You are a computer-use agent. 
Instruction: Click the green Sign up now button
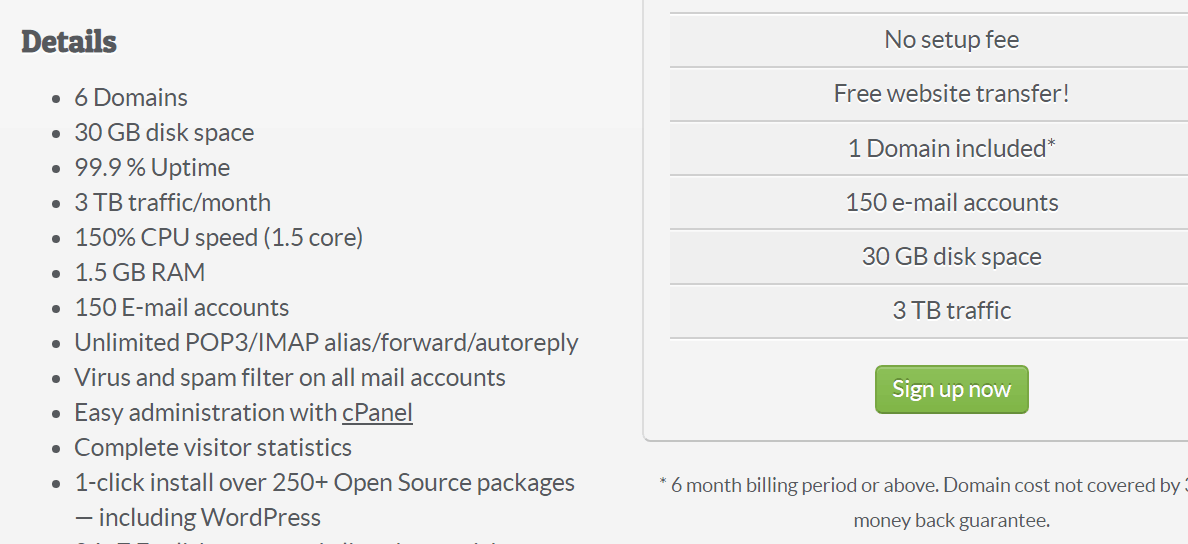coord(952,389)
